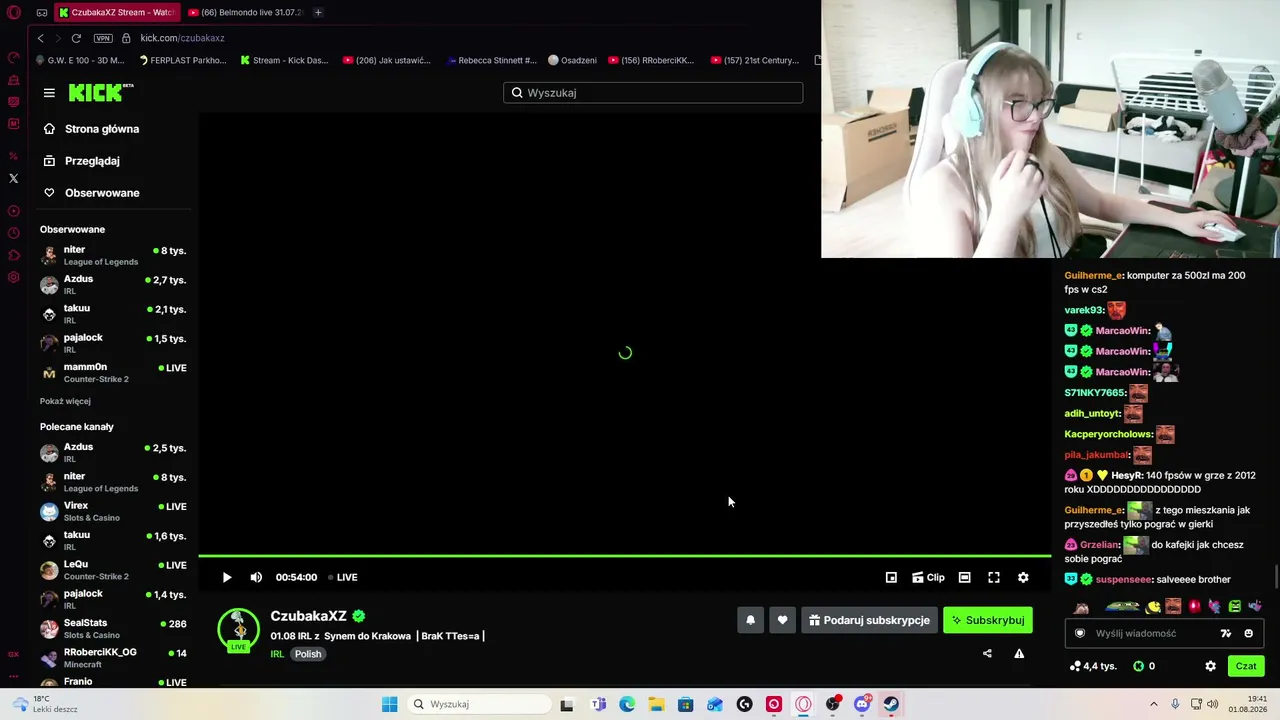Open video player settings gear

point(1023,577)
